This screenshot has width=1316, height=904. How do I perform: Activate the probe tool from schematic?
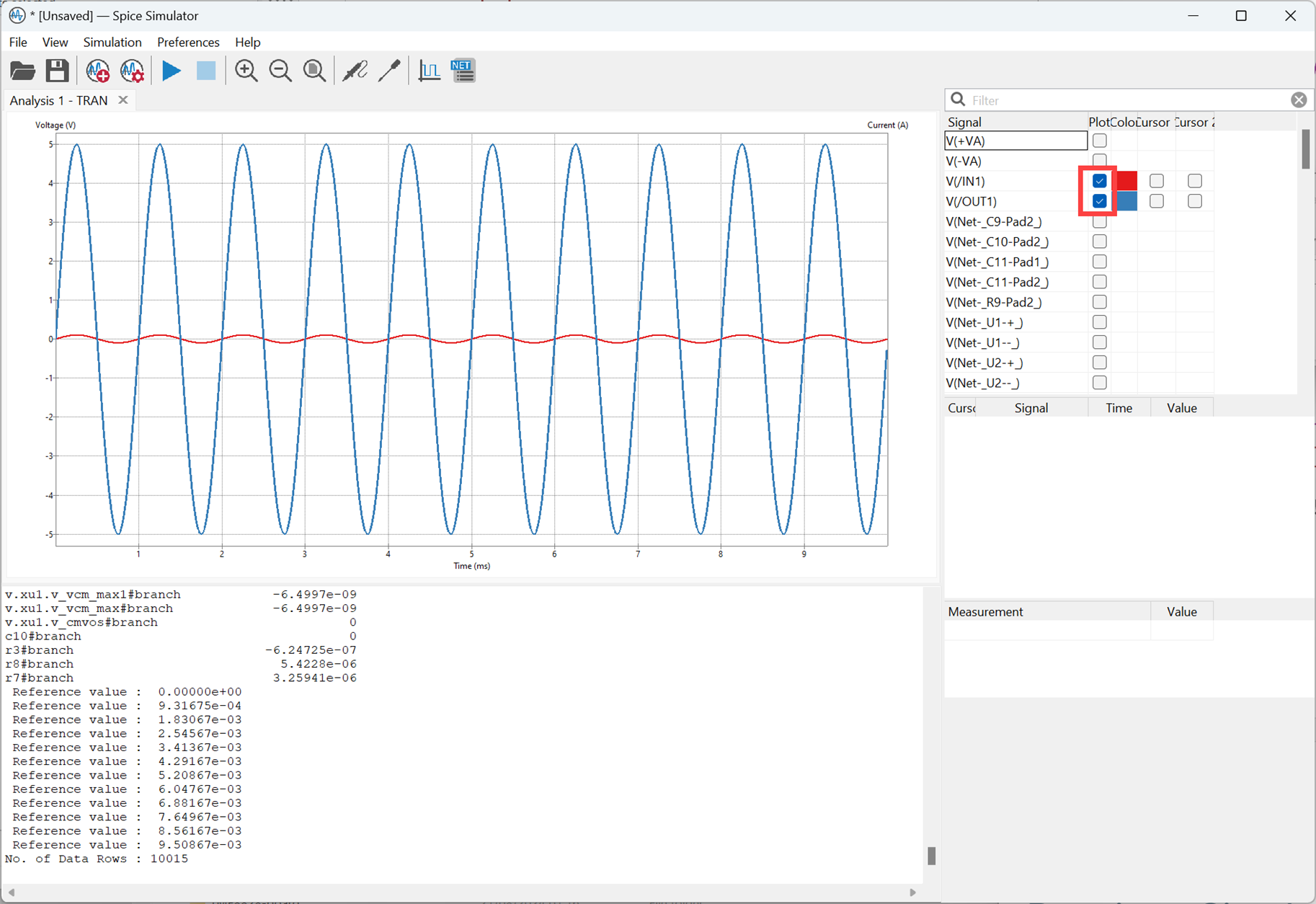point(355,71)
